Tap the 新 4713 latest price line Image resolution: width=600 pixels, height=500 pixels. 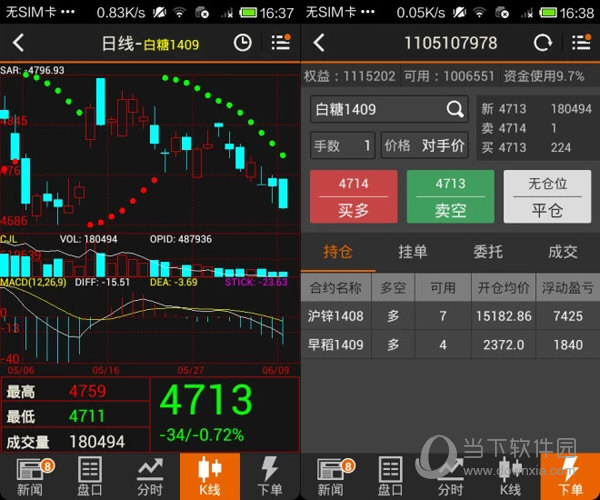(536, 109)
